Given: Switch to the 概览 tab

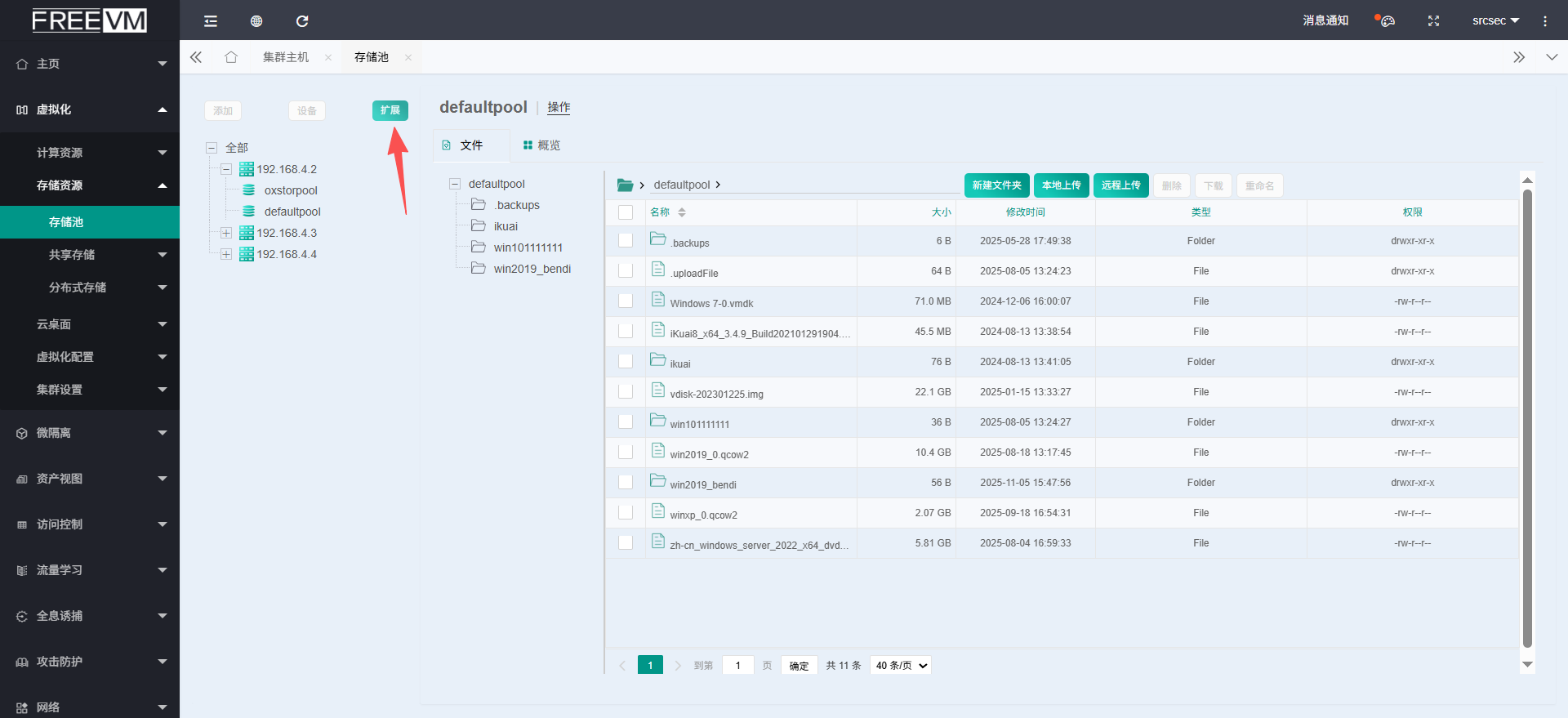Looking at the screenshot, I should click(x=541, y=145).
